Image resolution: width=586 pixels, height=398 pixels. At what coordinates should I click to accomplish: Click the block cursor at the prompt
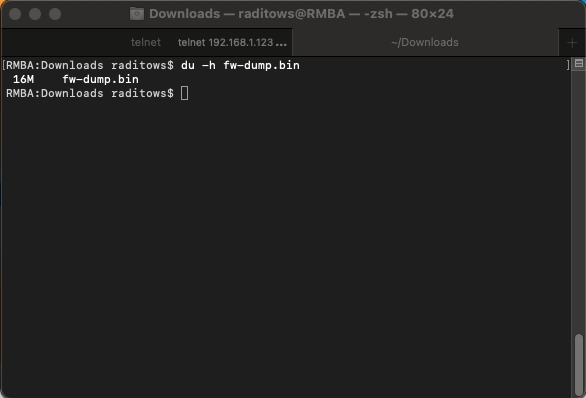pyautogui.click(x=185, y=93)
